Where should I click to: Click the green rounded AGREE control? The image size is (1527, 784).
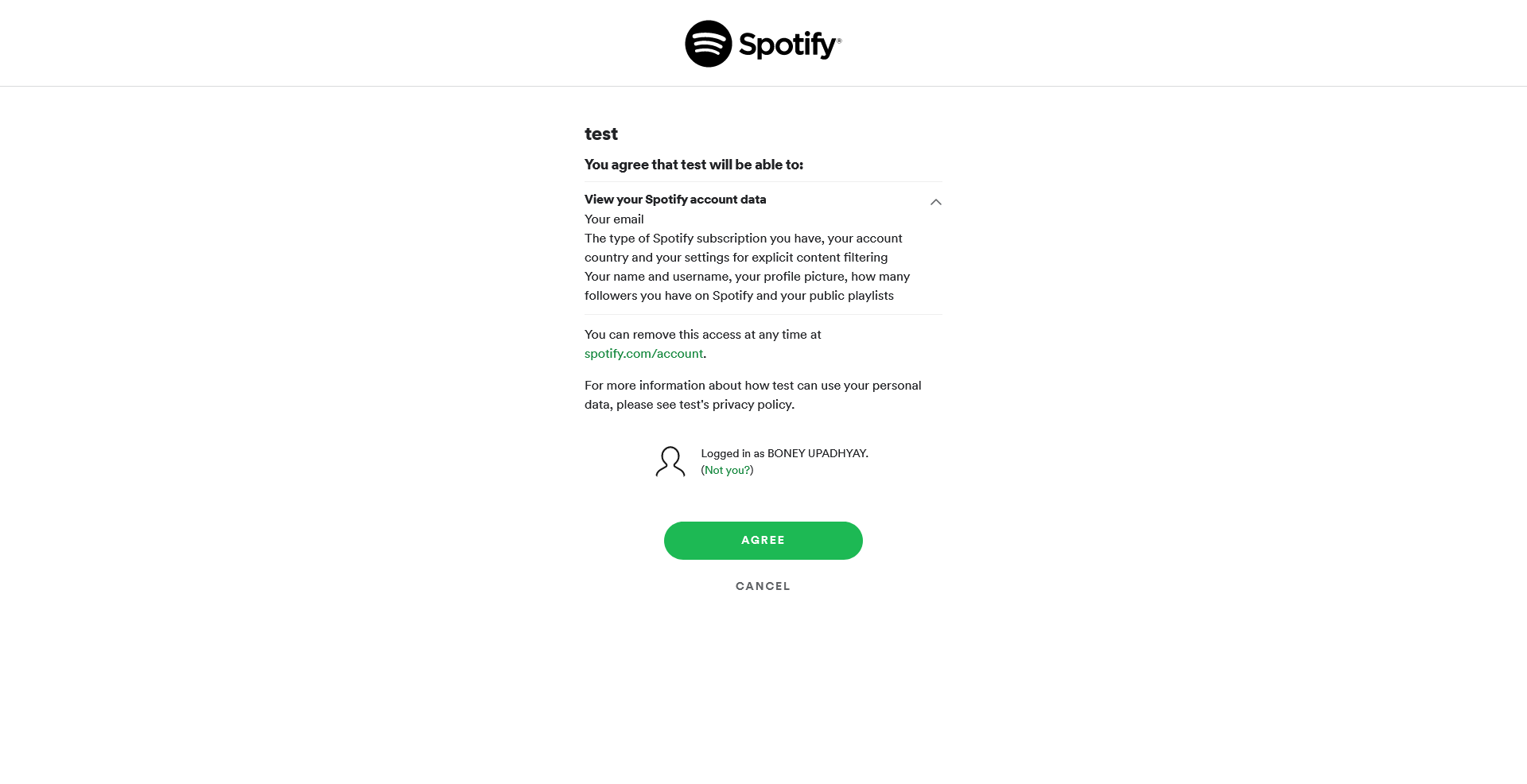click(x=763, y=540)
